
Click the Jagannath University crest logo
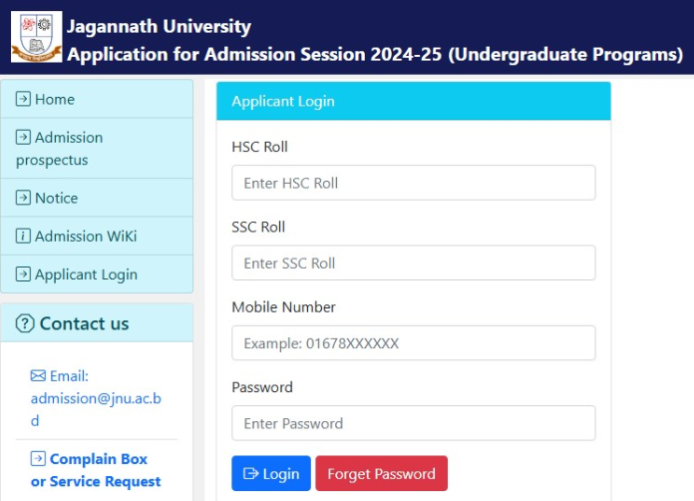tap(36, 37)
